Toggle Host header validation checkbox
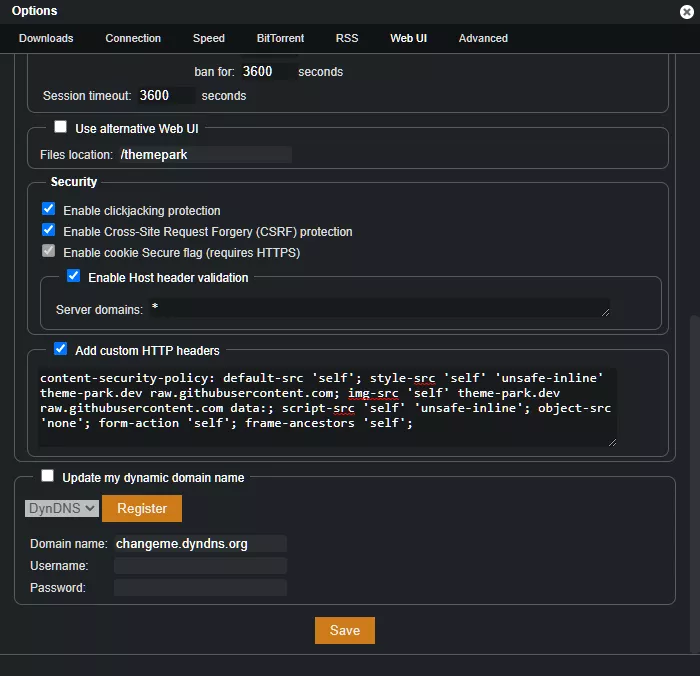Viewport: 700px width, 676px height. (73, 276)
